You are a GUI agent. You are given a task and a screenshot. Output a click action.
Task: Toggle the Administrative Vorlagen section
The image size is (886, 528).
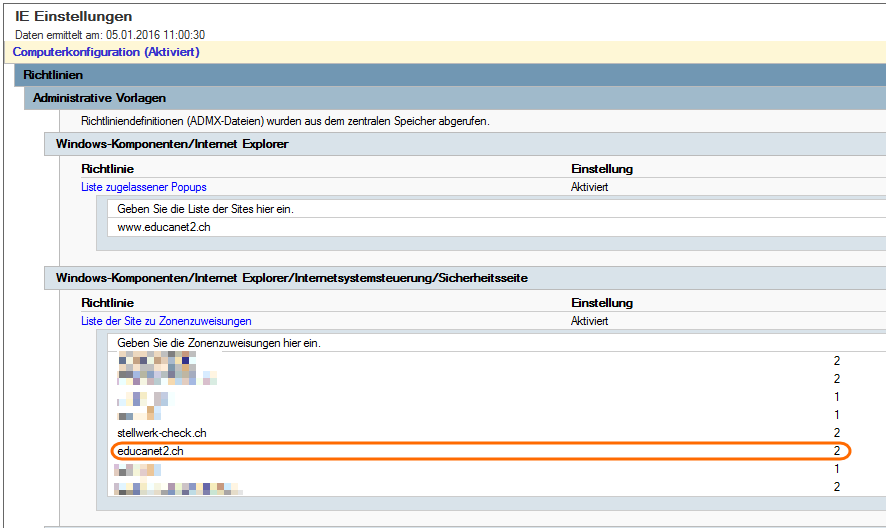tap(99, 98)
